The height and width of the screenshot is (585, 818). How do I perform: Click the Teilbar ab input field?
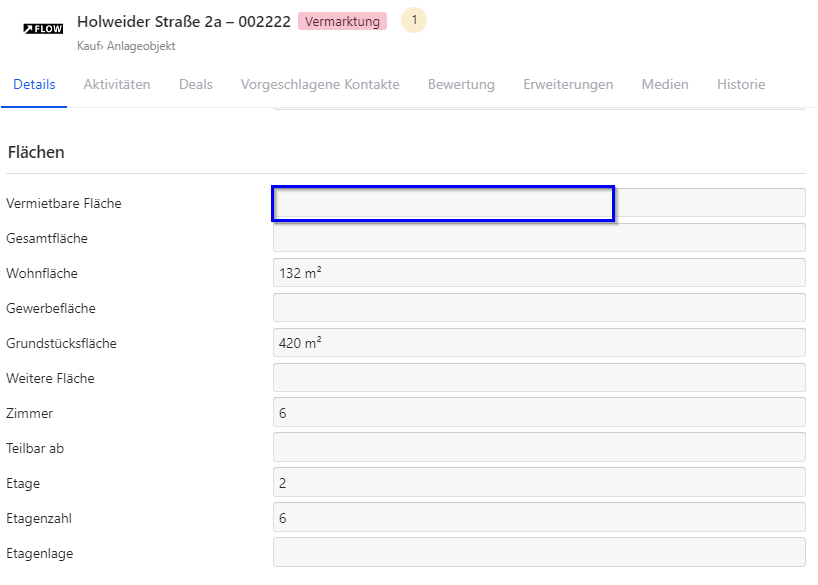pos(539,447)
